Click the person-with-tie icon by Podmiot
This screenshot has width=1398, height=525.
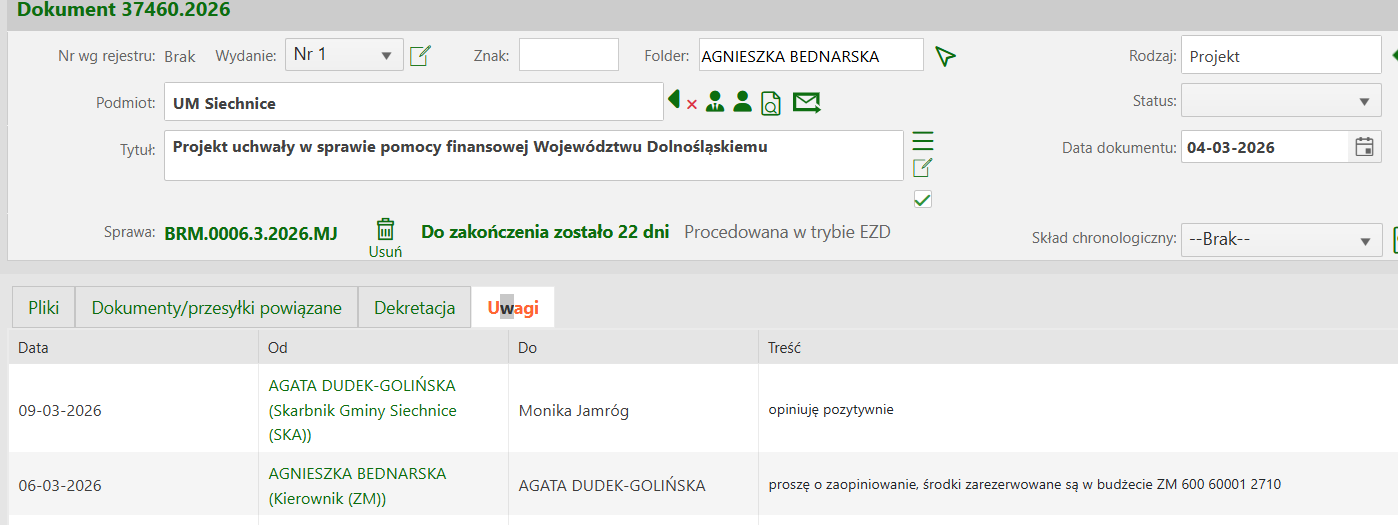(x=715, y=101)
